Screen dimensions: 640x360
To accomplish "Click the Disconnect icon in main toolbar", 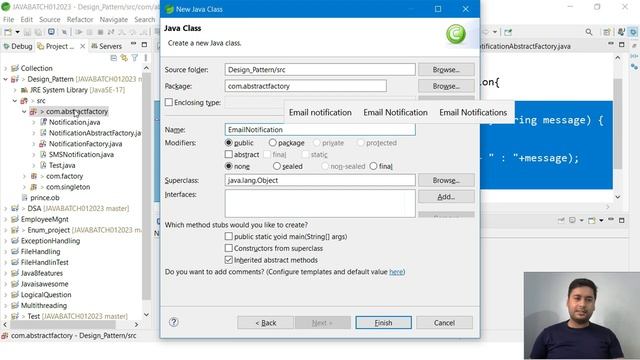I will tap(111, 32).
